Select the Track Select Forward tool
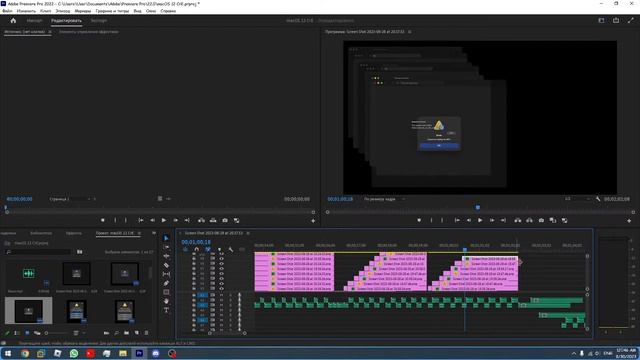This screenshot has height=360, width=640. point(166,247)
